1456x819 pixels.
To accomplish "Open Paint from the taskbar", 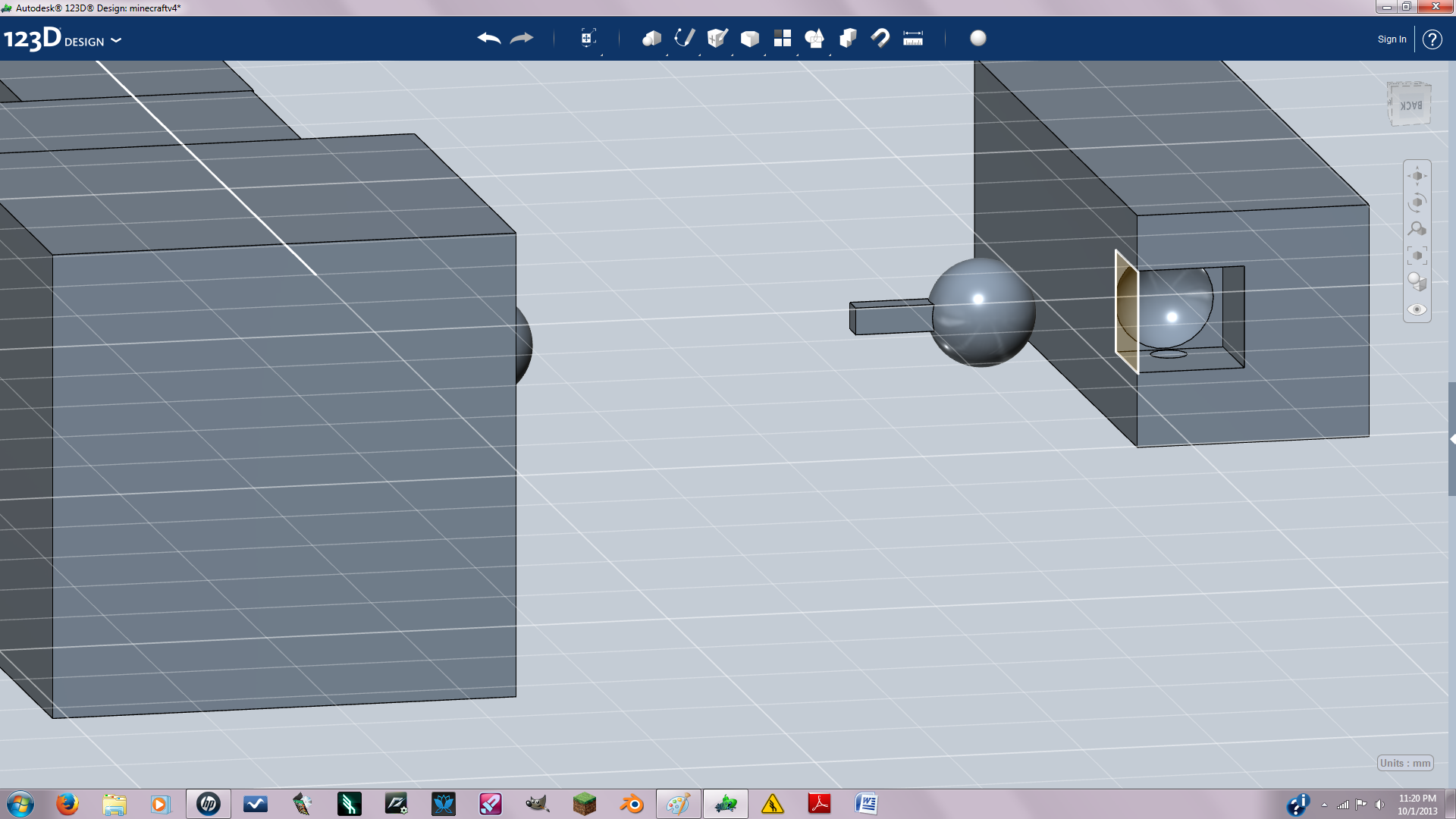I will click(x=679, y=804).
